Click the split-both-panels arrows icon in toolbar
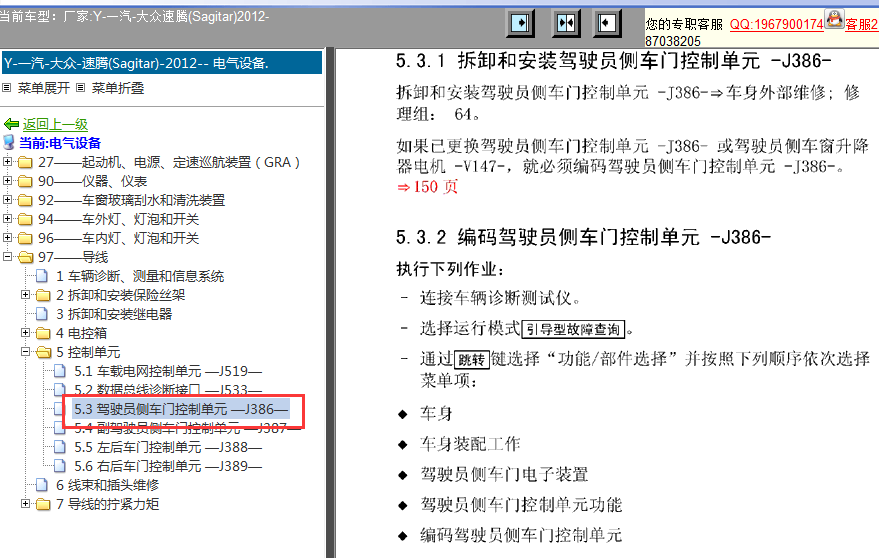Screen dimensions: 879x558 (x=566, y=24)
